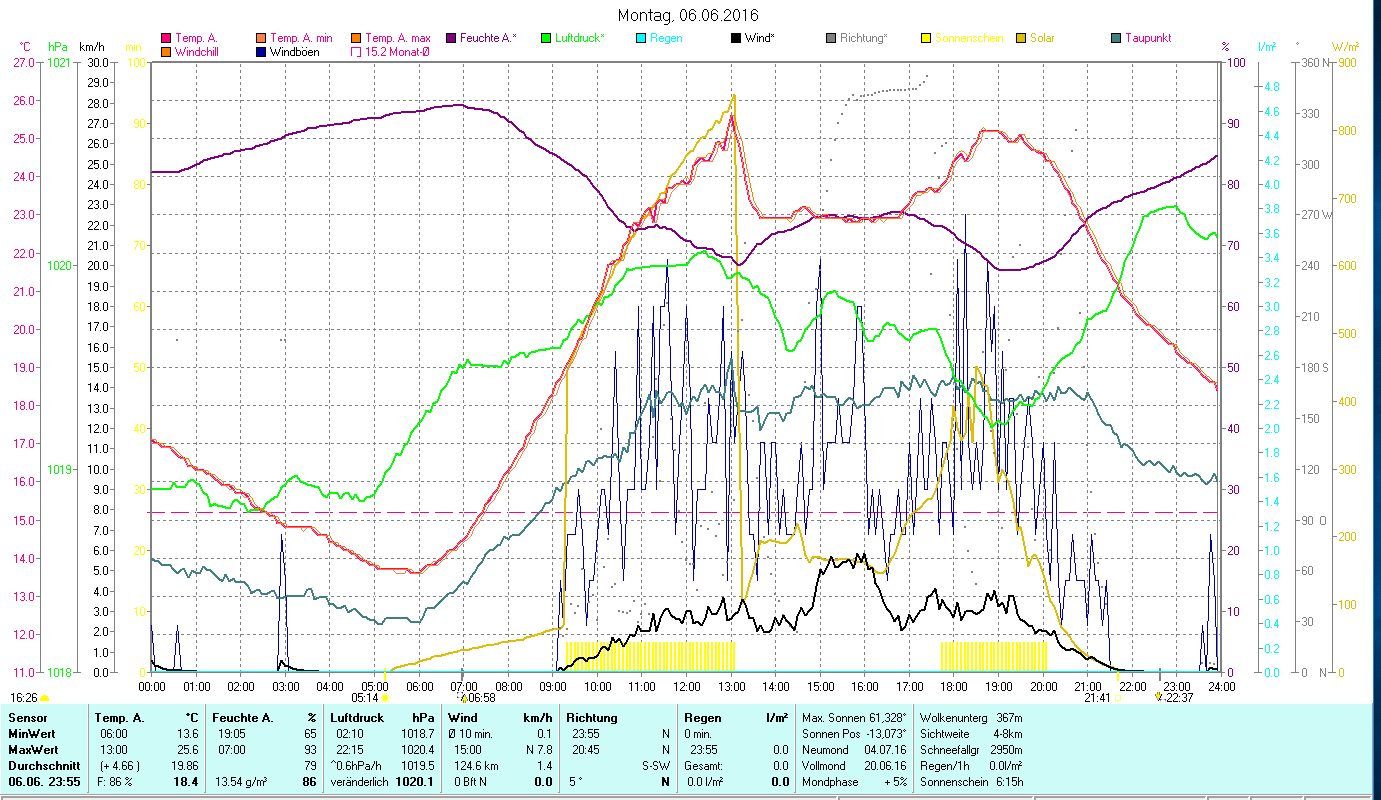Select the 15.2 Monat-Ø legend label
Image resolution: width=1381 pixels, height=800 pixels.
[398, 52]
